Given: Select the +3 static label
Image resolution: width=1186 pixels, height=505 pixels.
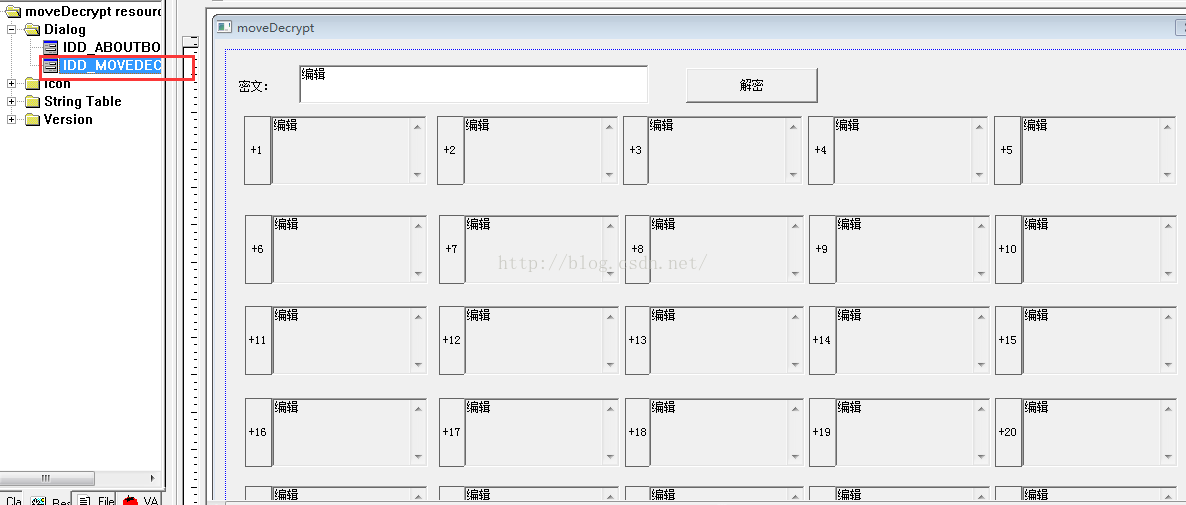Looking at the screenshot, I should [x=635, y=150].
